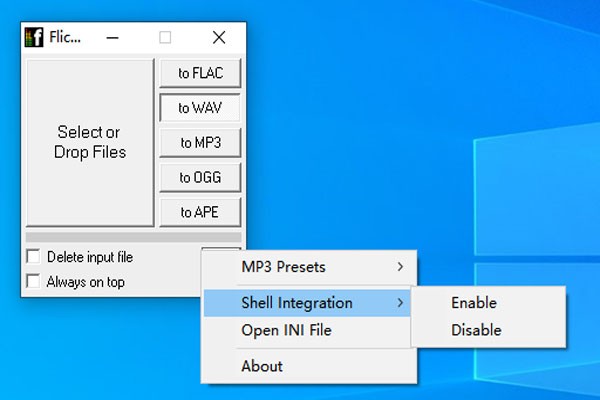Click the Select or Drop Files area
The width and height of the screenshot is (600, 400).
point(90,142)
